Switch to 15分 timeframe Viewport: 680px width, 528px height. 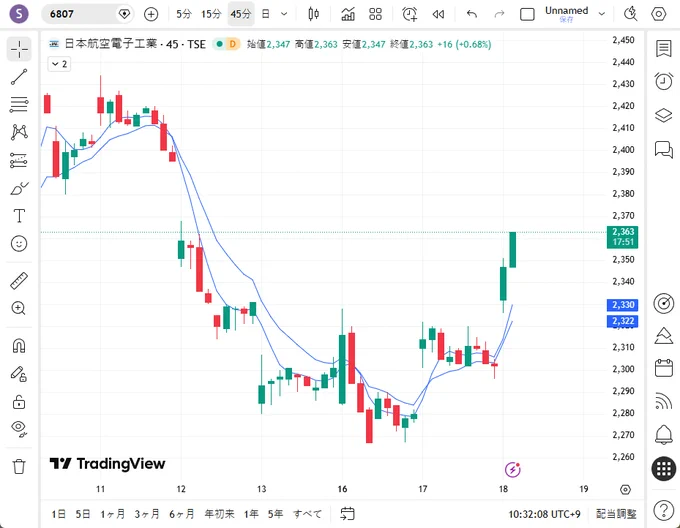(x=211, y=14)
